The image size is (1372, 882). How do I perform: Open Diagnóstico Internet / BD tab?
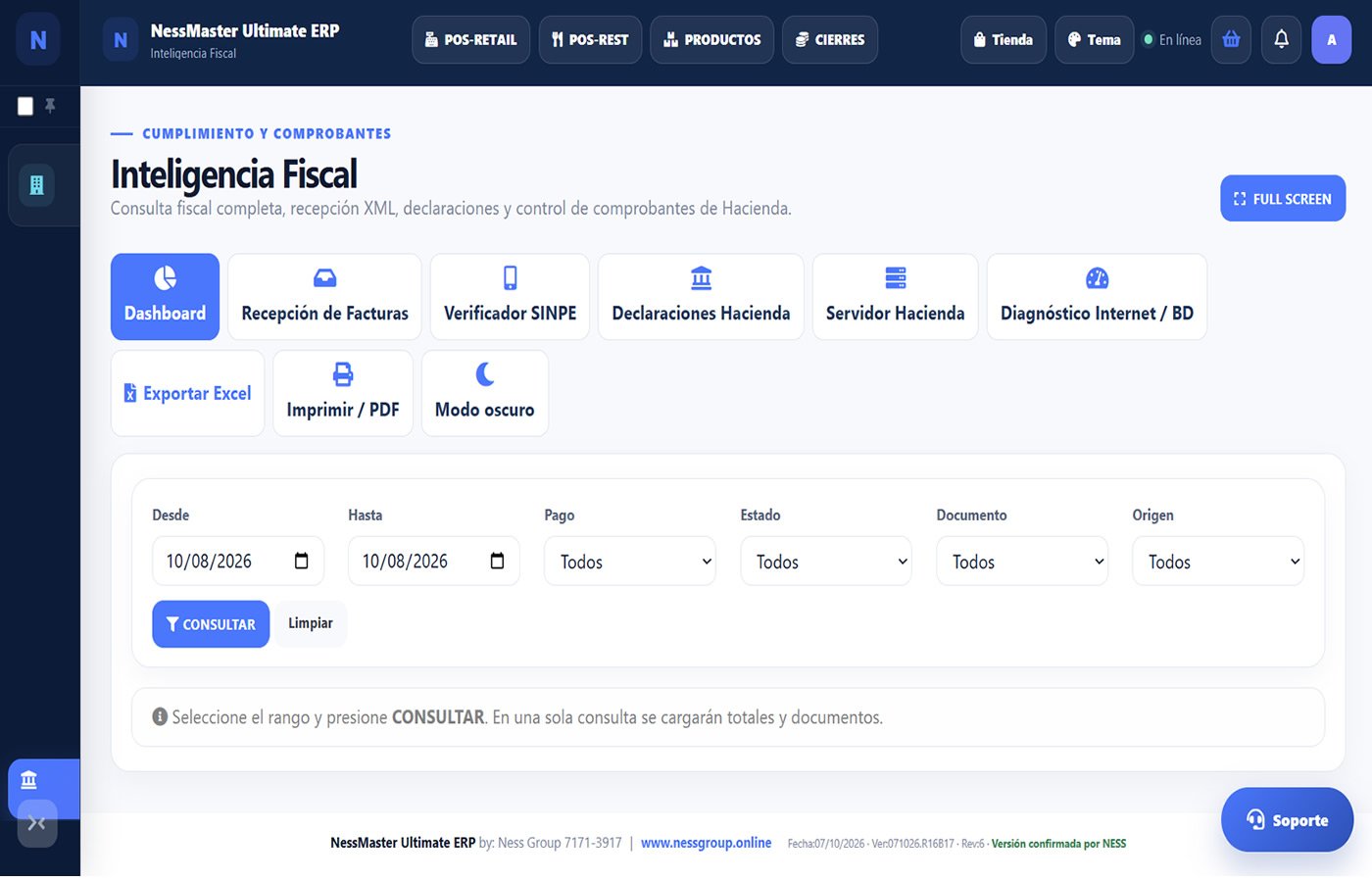coord(1097,297)
